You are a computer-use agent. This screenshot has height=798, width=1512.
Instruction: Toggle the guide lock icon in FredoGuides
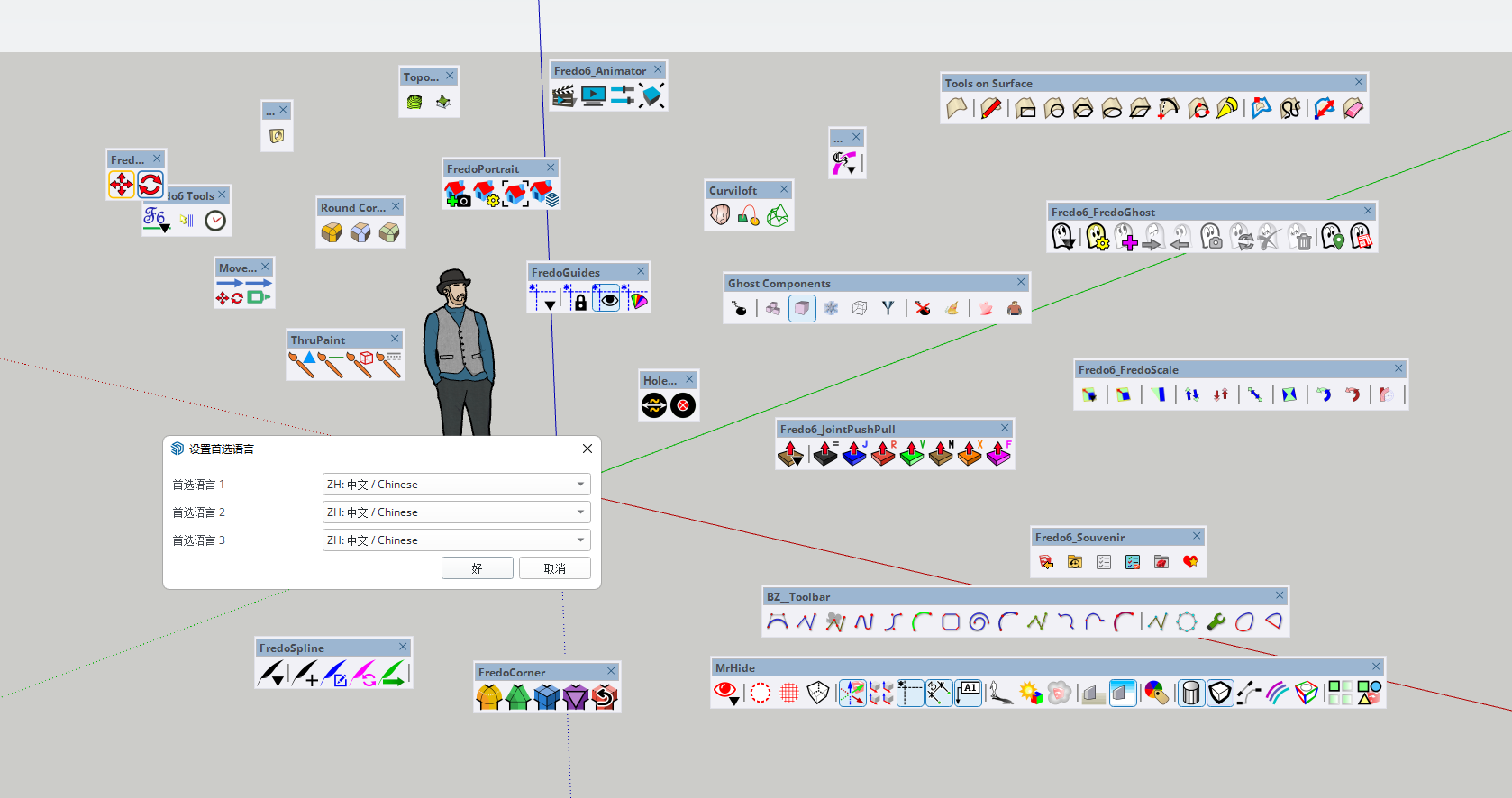580,302
